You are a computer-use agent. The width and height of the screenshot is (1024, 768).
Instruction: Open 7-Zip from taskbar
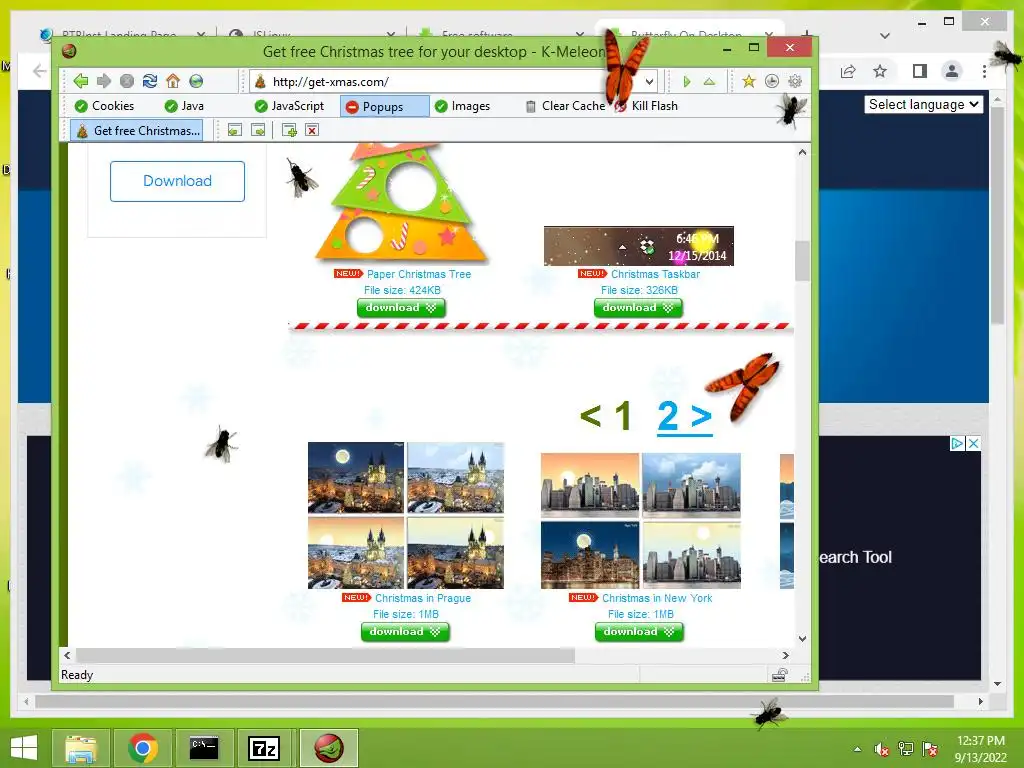[x=266, y=748]
